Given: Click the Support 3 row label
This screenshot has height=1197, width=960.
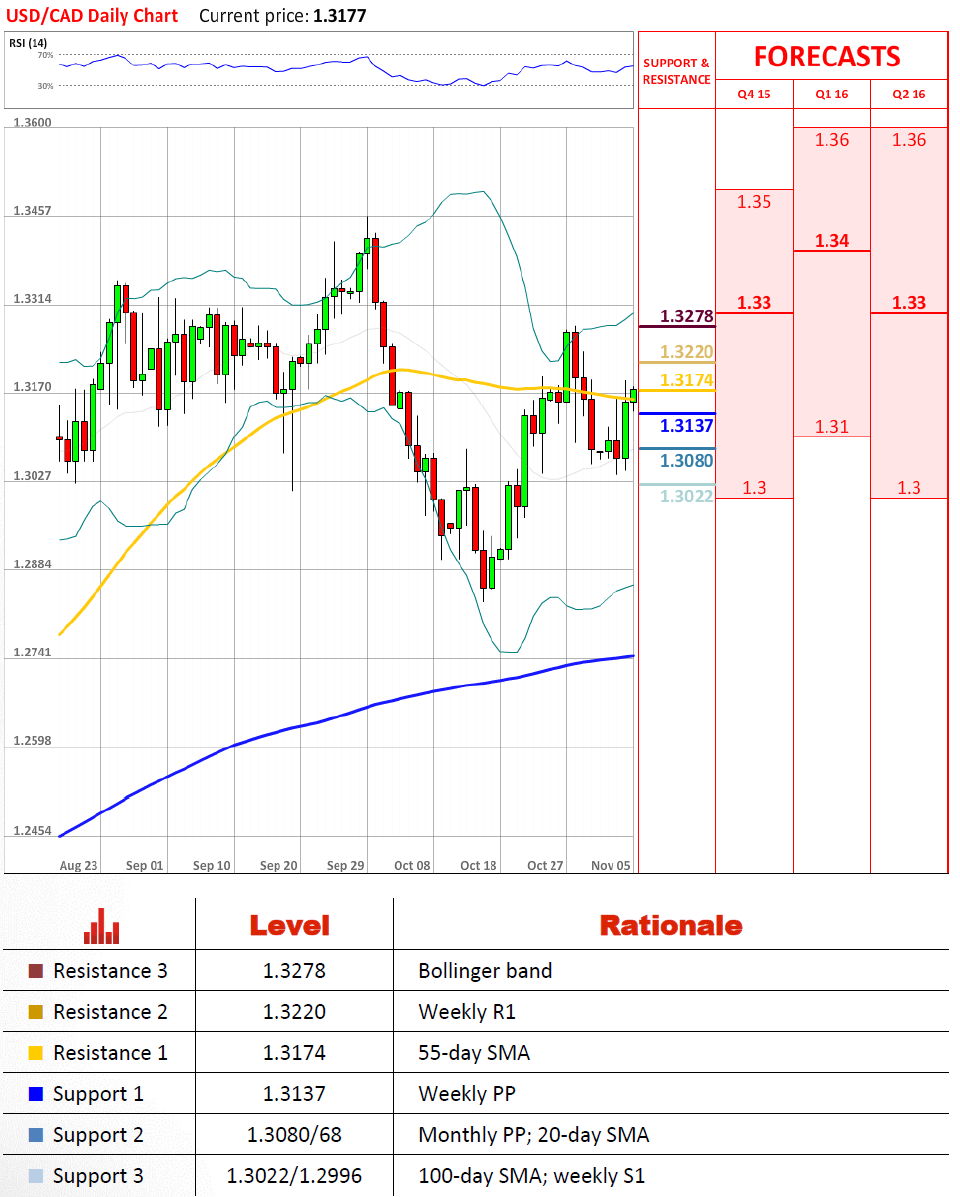Looking at the screenshot, I should pyautogui.click(x=98, y=1176).
